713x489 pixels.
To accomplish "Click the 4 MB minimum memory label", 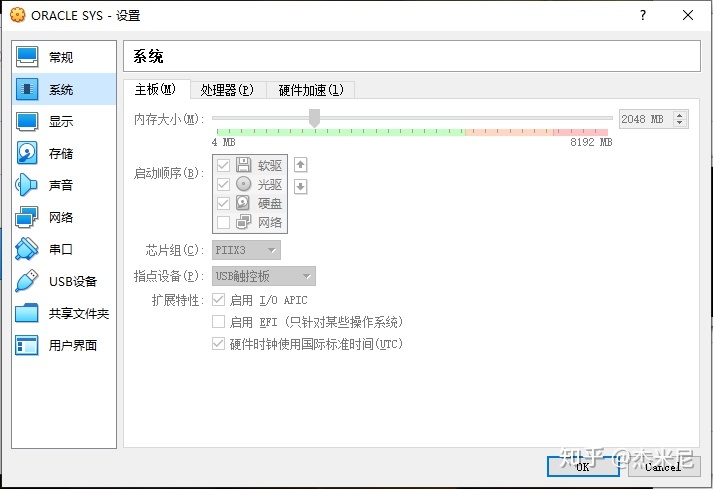I will (223, 142).
